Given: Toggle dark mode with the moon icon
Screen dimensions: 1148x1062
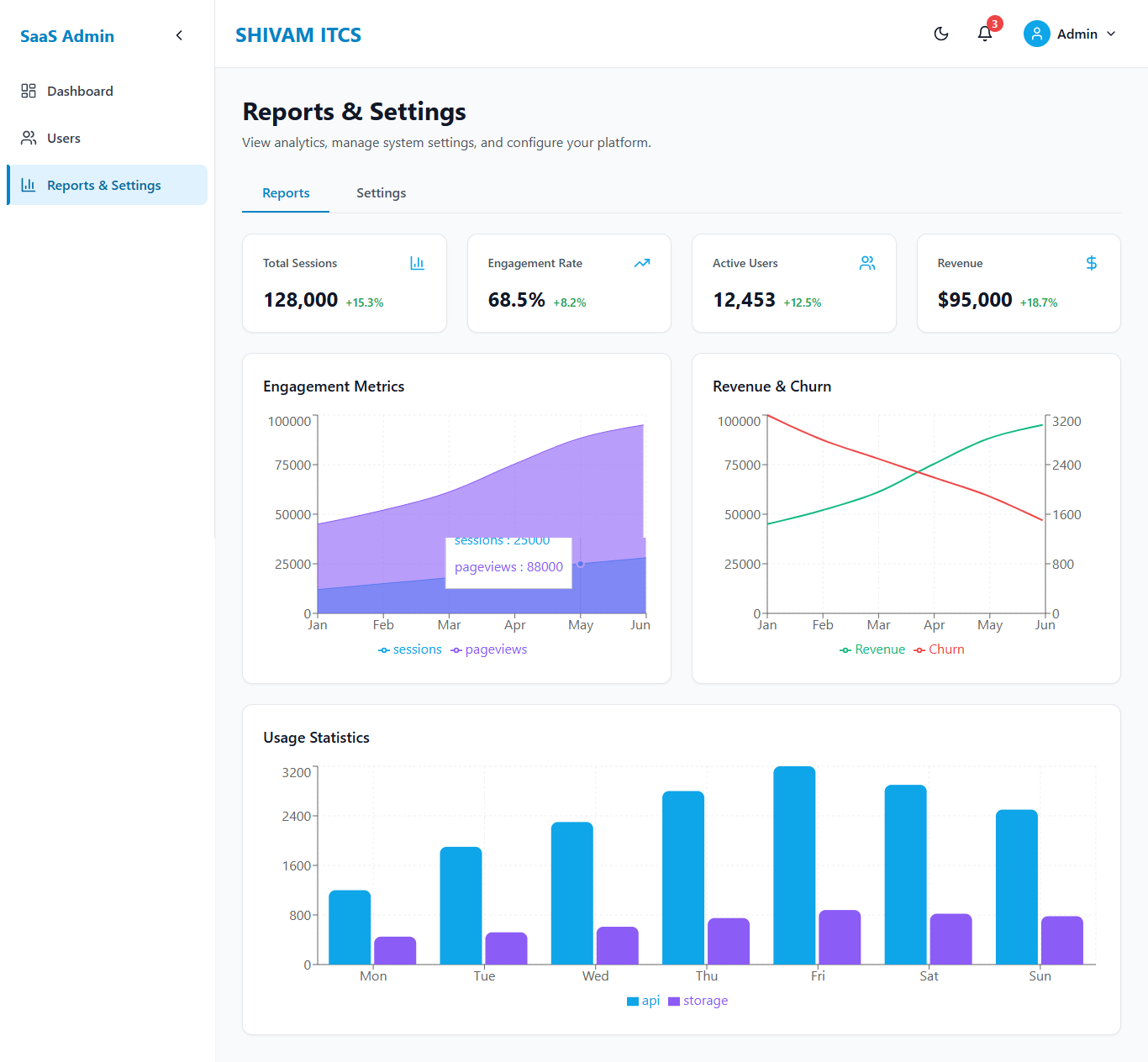Looking at the screenshot, I should pos(941,34).
